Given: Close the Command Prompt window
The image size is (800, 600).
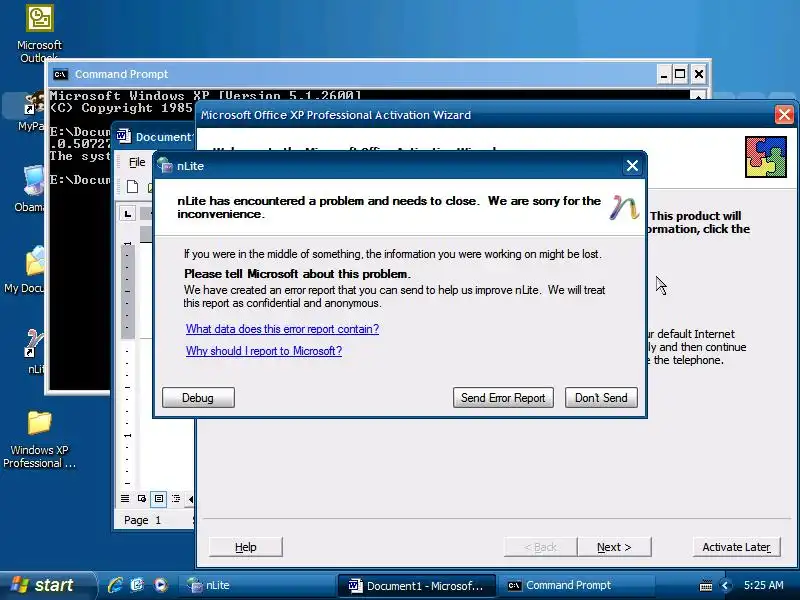Looking at the screenshot, I should (698, 74).
